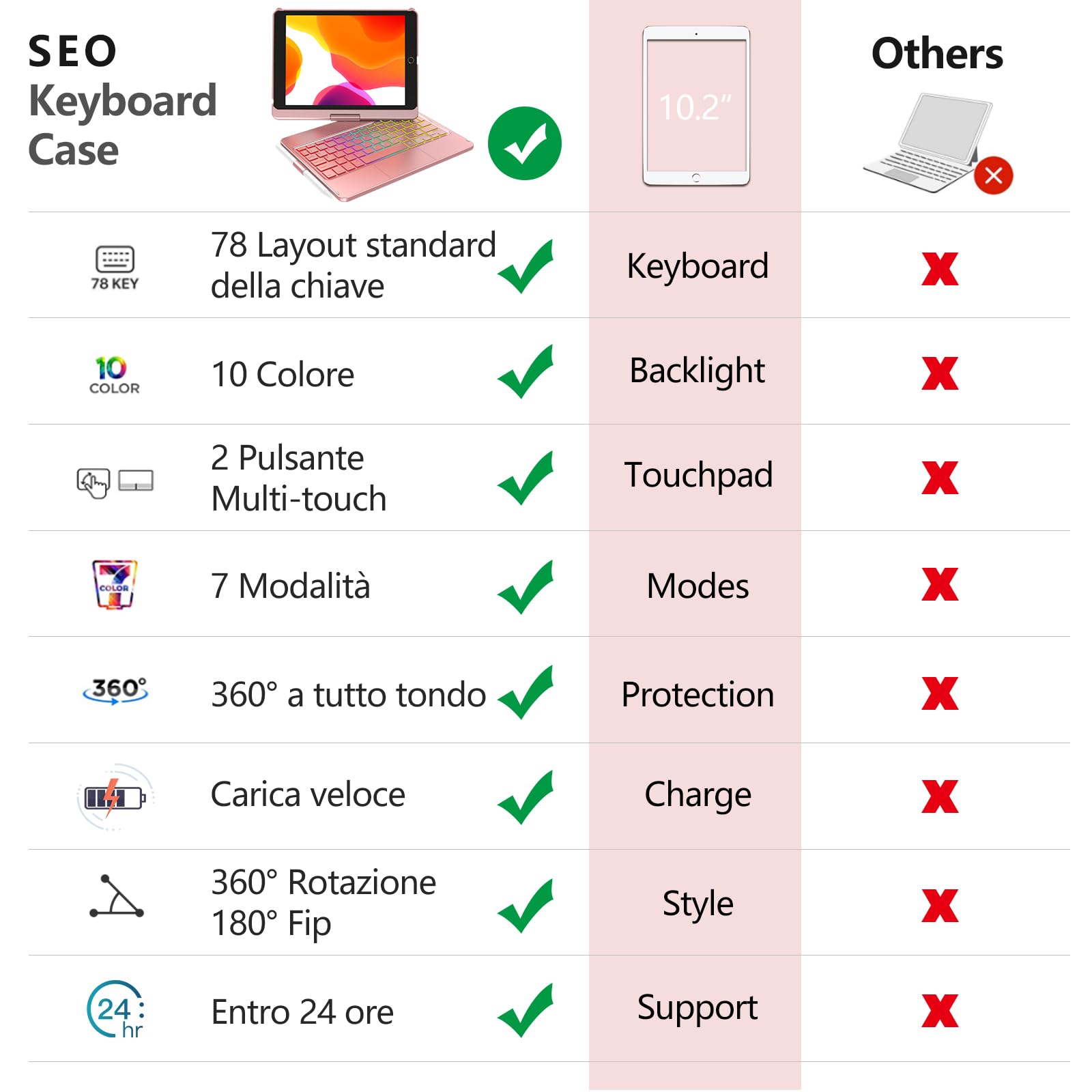
Task: Click the 7 COLOR modes icon
Action: [x=114, y=584]
